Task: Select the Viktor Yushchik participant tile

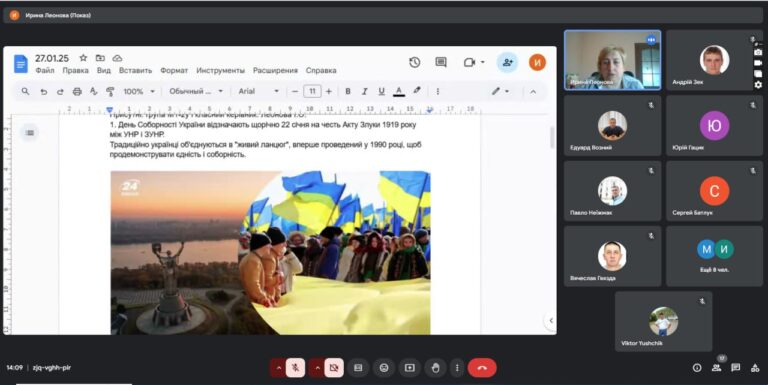Action: coord(663,321)
